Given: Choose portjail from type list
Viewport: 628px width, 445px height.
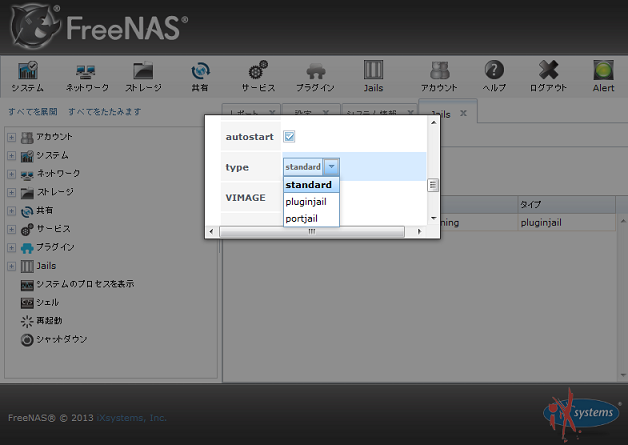Looking at the screenshot, I should [x=311, y=218].
